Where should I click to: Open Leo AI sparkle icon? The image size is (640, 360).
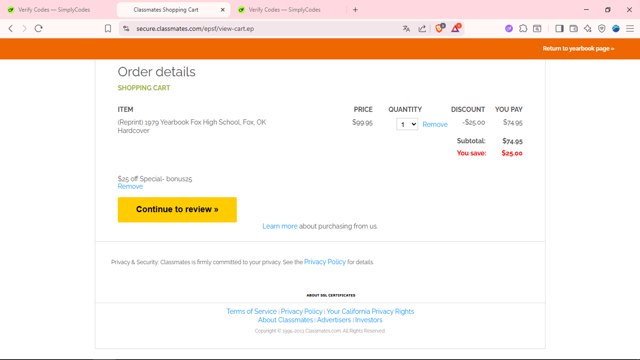pyautogui.click(x=587, y=29)
